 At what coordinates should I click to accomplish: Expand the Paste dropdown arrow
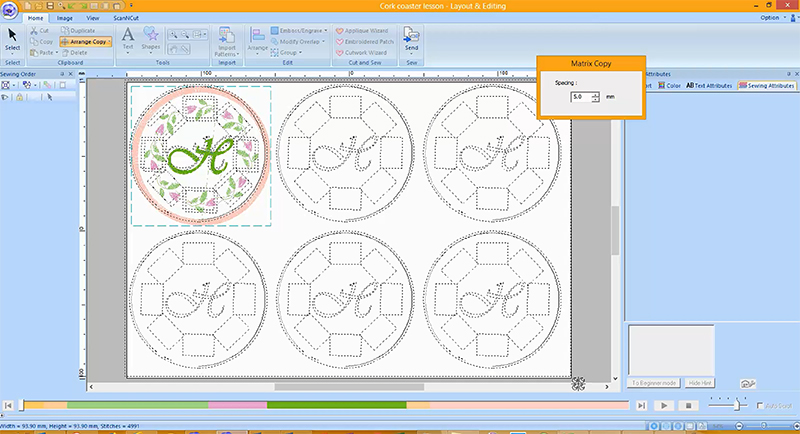coord(57,53)
